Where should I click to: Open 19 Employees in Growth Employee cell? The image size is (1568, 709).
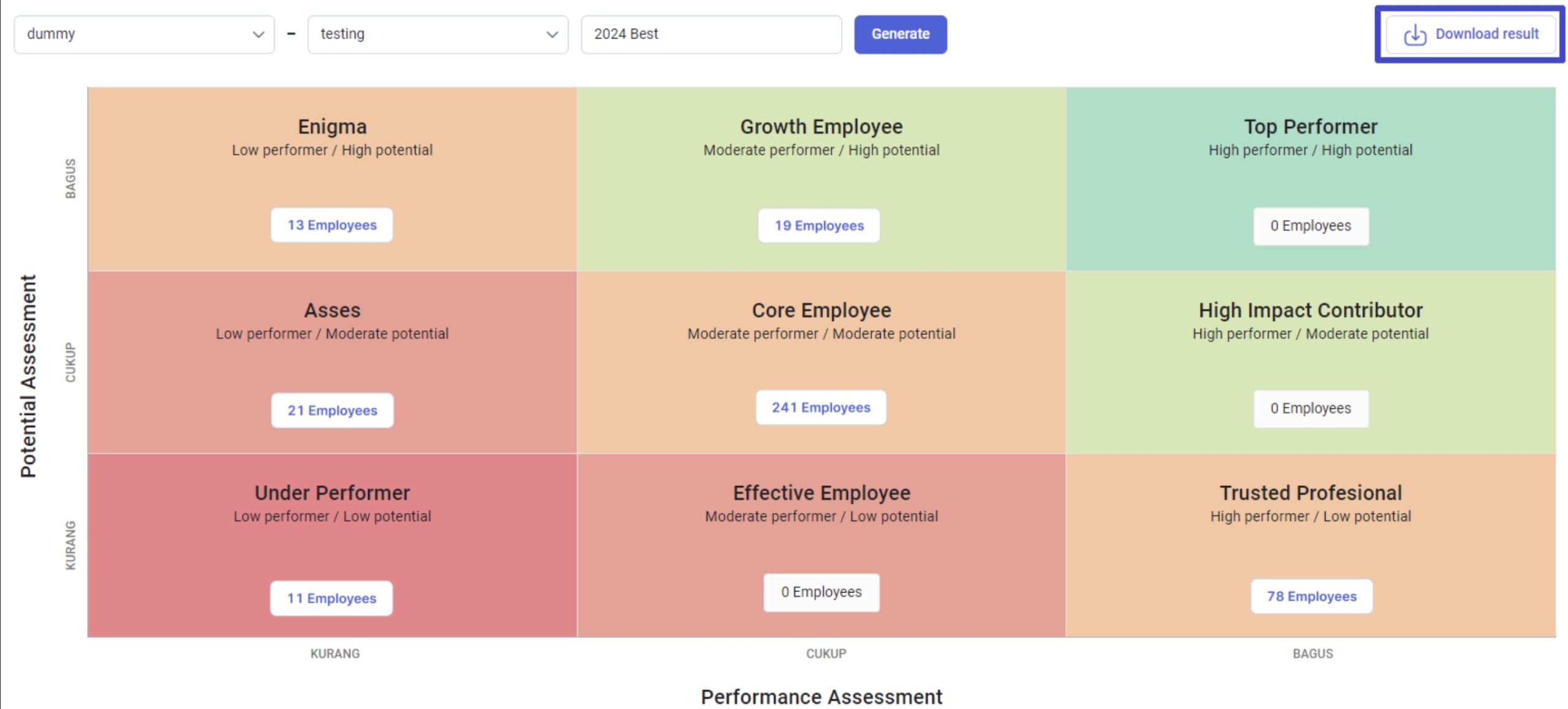818,226
